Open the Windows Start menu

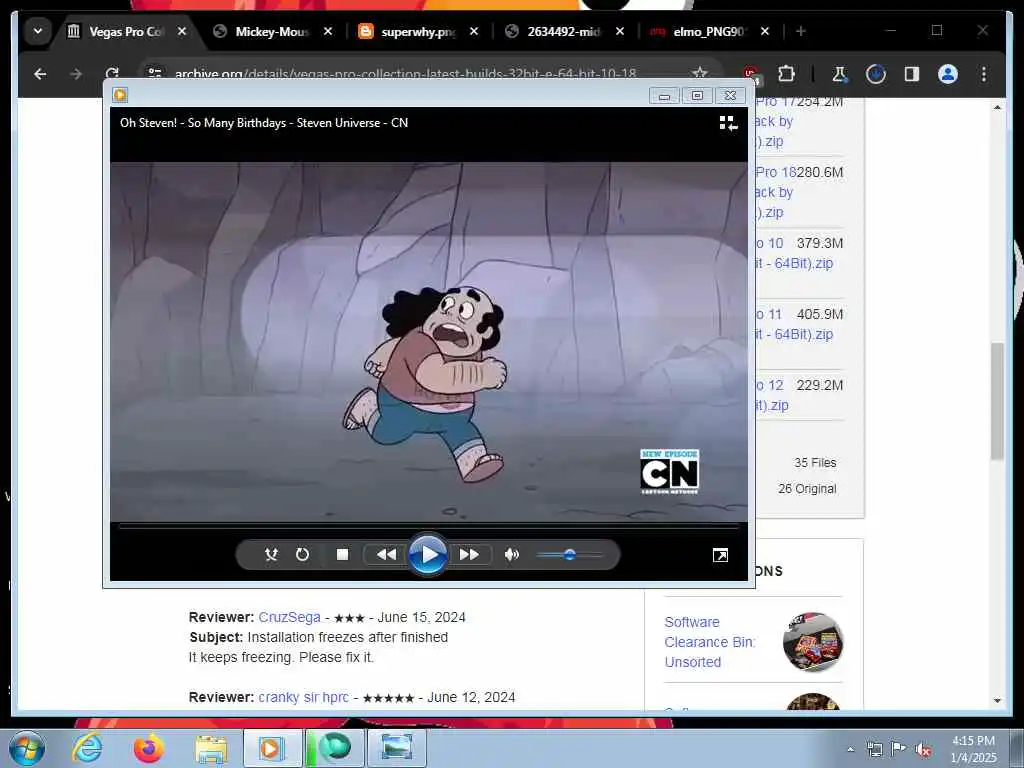(27, 748)
